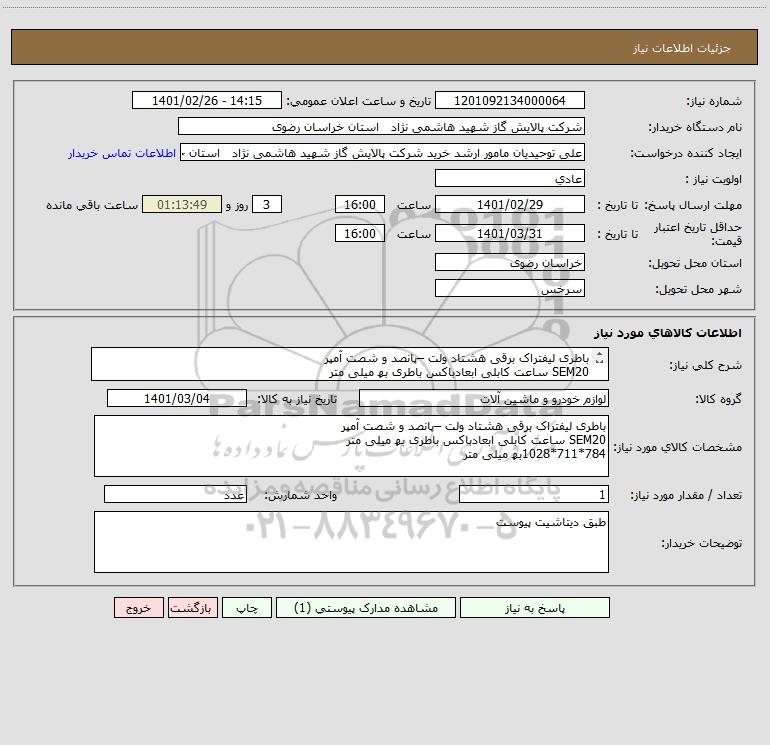Click the مهلت ارسال پاسخ label
Viewport: 770px width, 745px height.
coord(693,205)
